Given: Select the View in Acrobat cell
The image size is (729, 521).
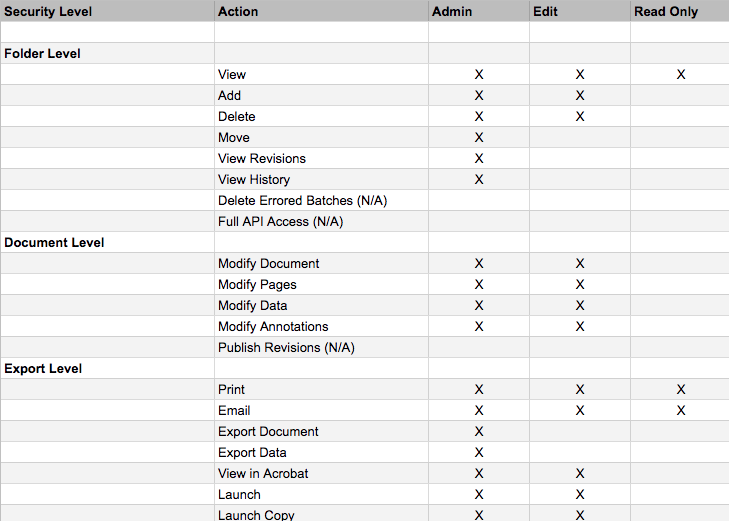Looking at the screenshot, I should (x=263, y=473).
